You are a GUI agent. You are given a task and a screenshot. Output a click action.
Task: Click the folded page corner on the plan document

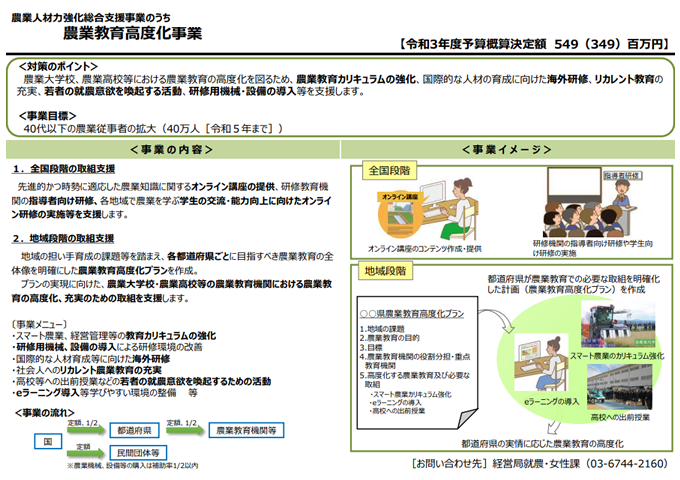(468, 418)
